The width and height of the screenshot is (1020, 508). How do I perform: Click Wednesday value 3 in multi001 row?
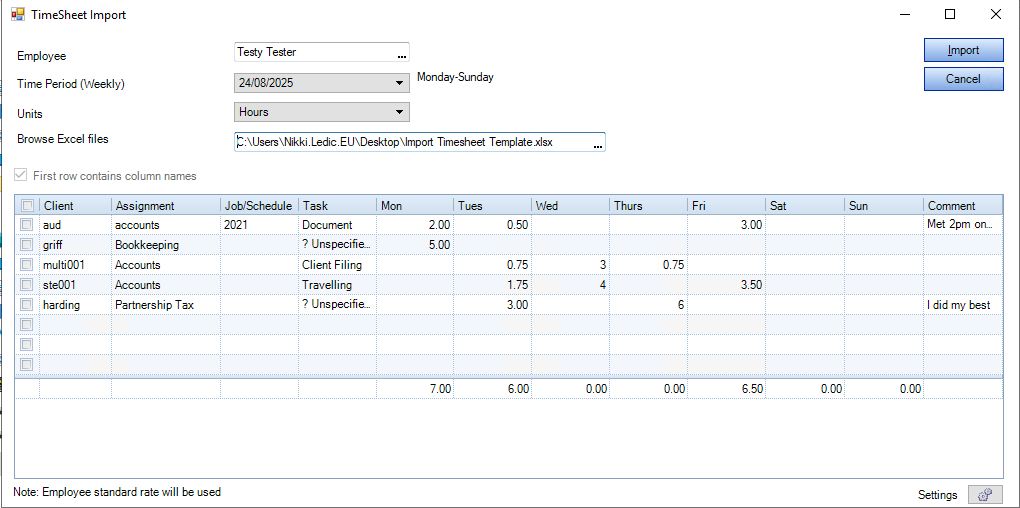(570, 265)
